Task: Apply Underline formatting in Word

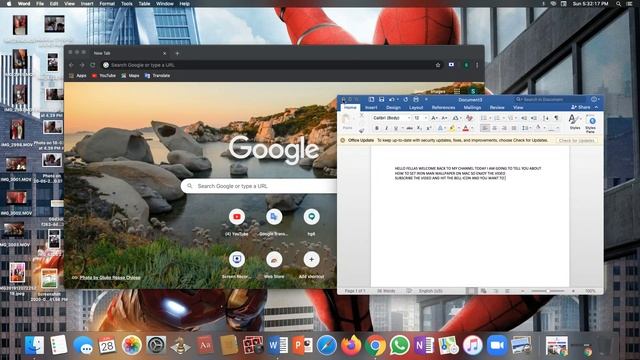Action: point(396,128)
